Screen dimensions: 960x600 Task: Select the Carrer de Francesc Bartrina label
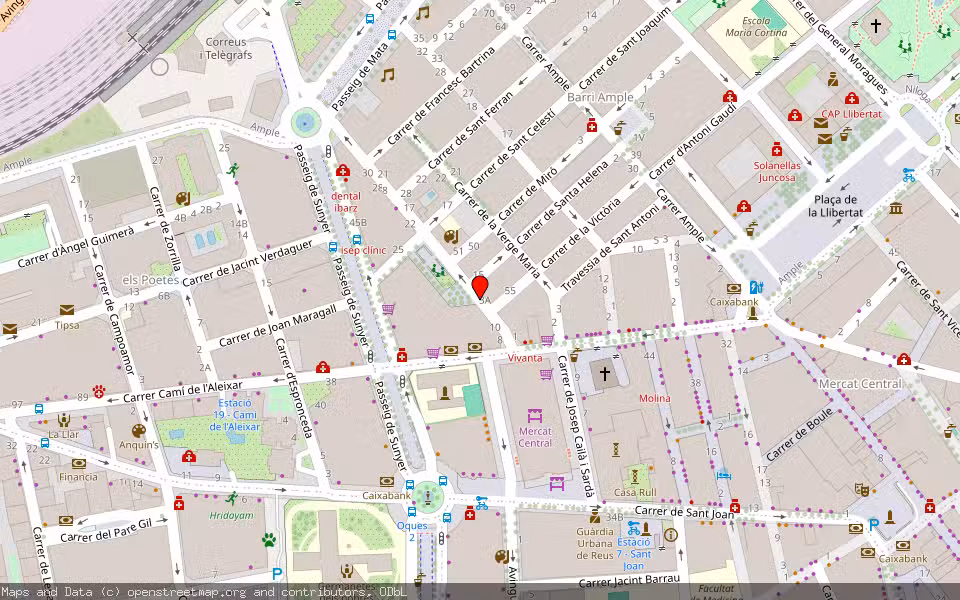coord(441,96)
